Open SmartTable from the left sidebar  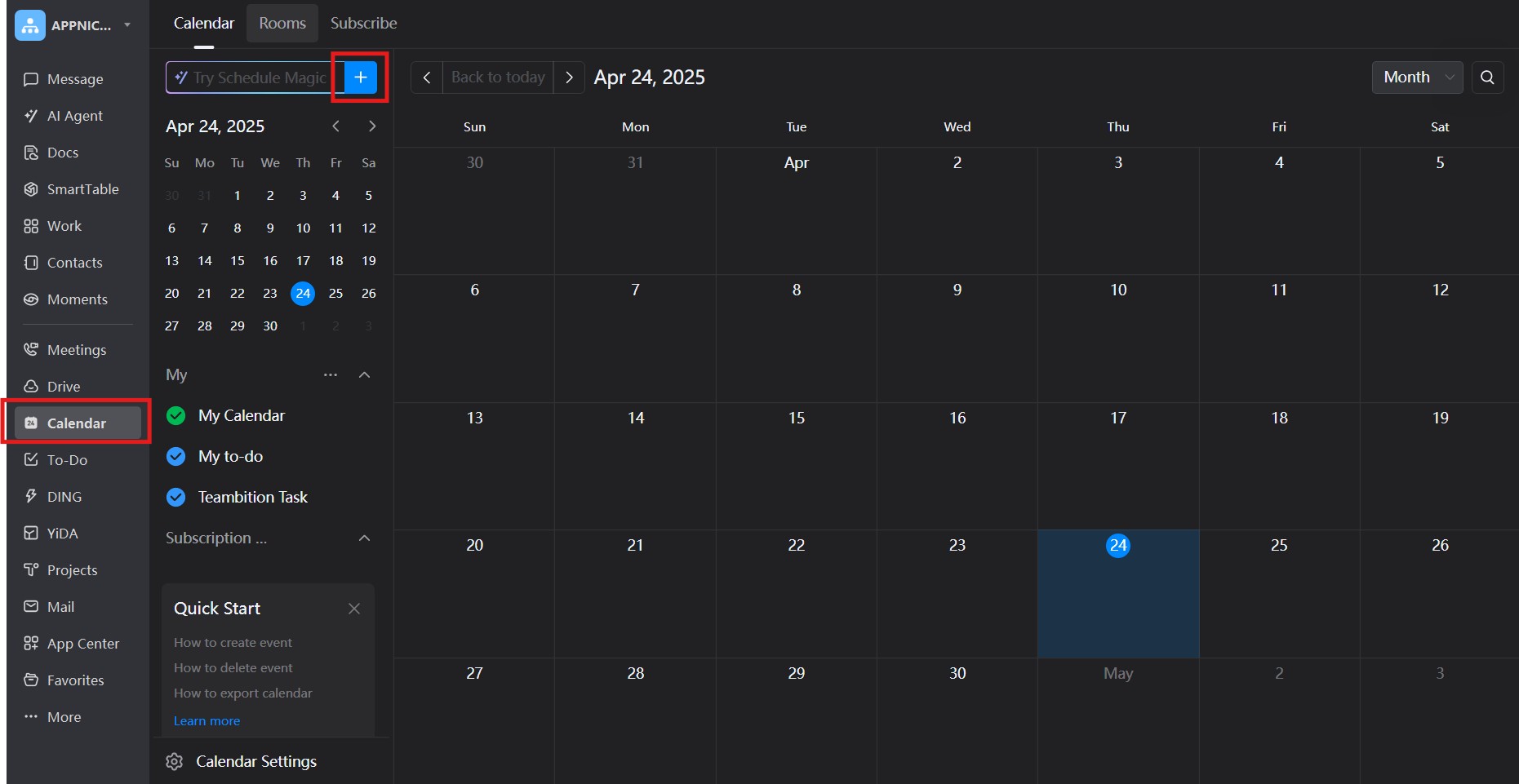[x=82, y=189]
